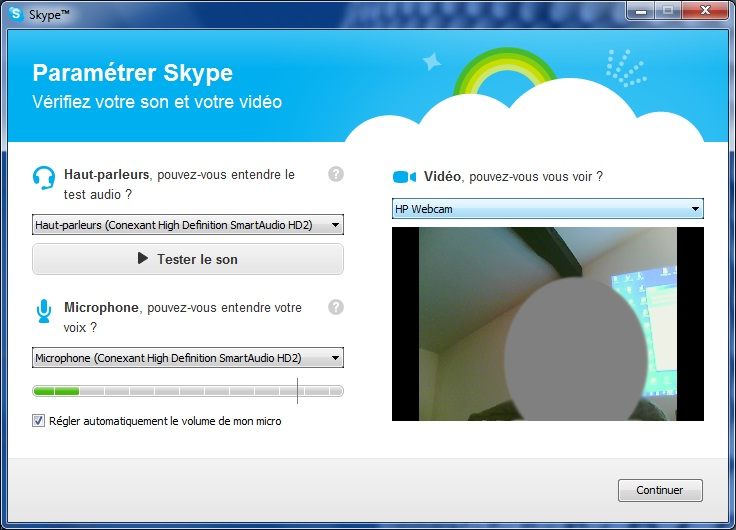This screenshot has width=736, height=530.
Task: Open the HP Webcam dropdown
Action: [x=548, y=209]
